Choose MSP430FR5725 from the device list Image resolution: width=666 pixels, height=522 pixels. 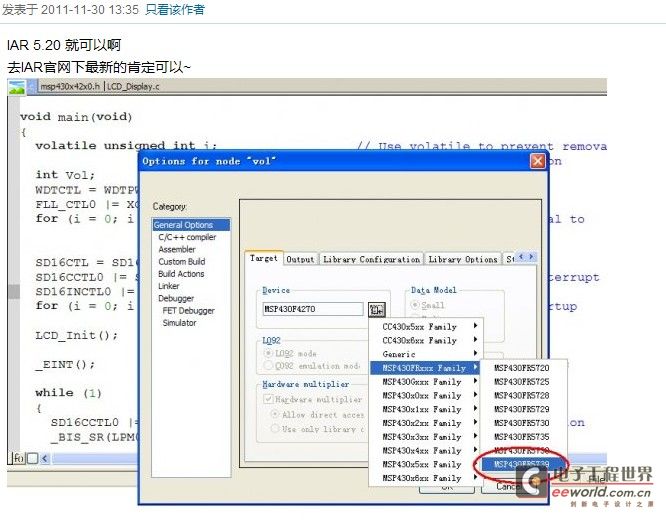pos(524,381)
